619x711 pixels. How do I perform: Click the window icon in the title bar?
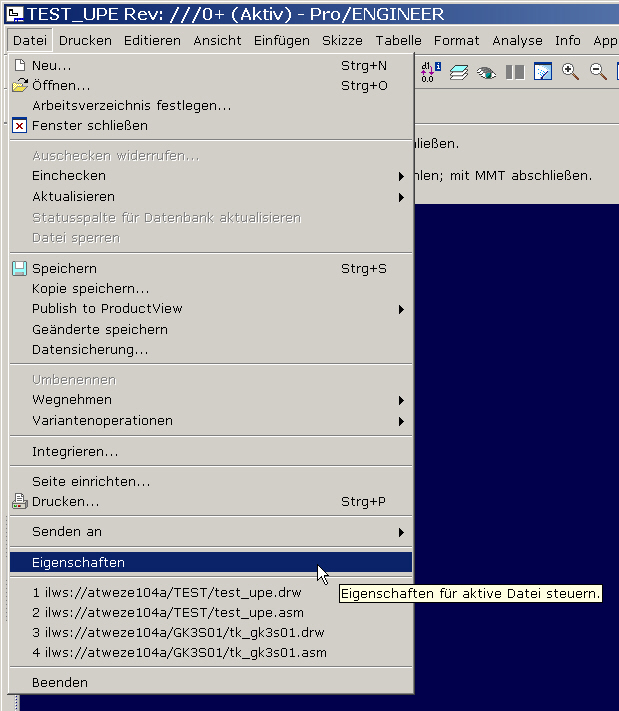pyautogui.click(x=14, y=14)
